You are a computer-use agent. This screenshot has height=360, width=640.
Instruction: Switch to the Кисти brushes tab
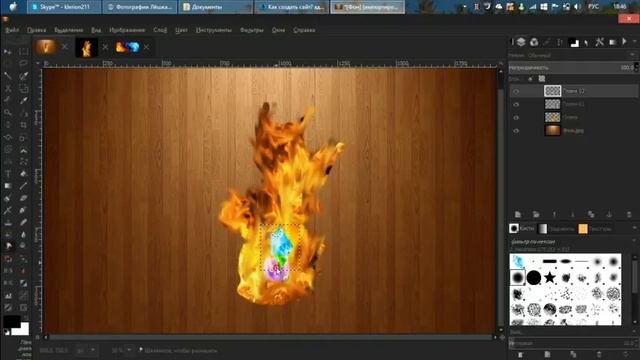521,228
